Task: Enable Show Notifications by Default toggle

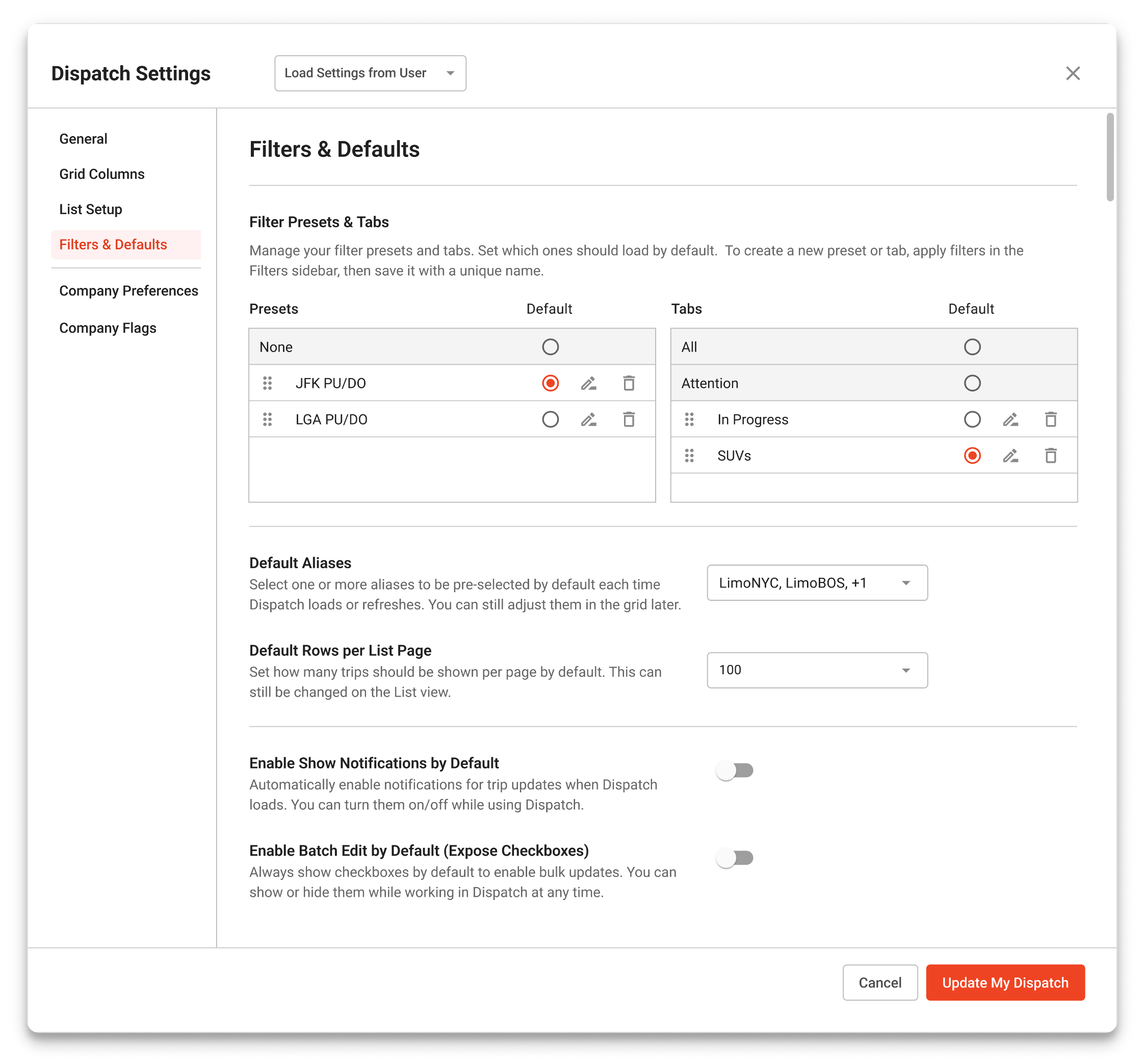Action: [734, 770]
